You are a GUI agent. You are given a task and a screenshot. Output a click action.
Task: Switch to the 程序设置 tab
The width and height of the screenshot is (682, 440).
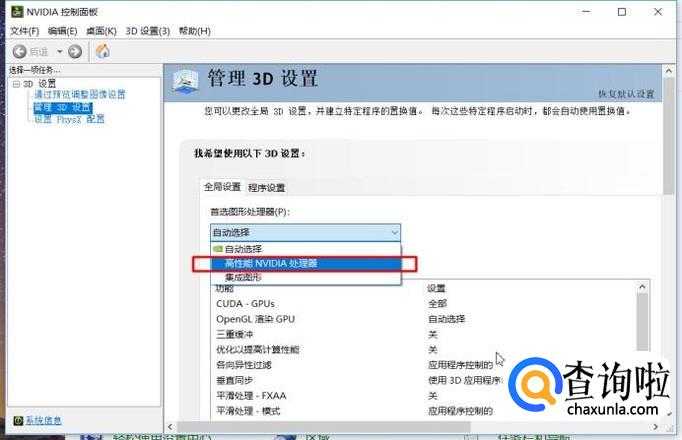(267, 187)
